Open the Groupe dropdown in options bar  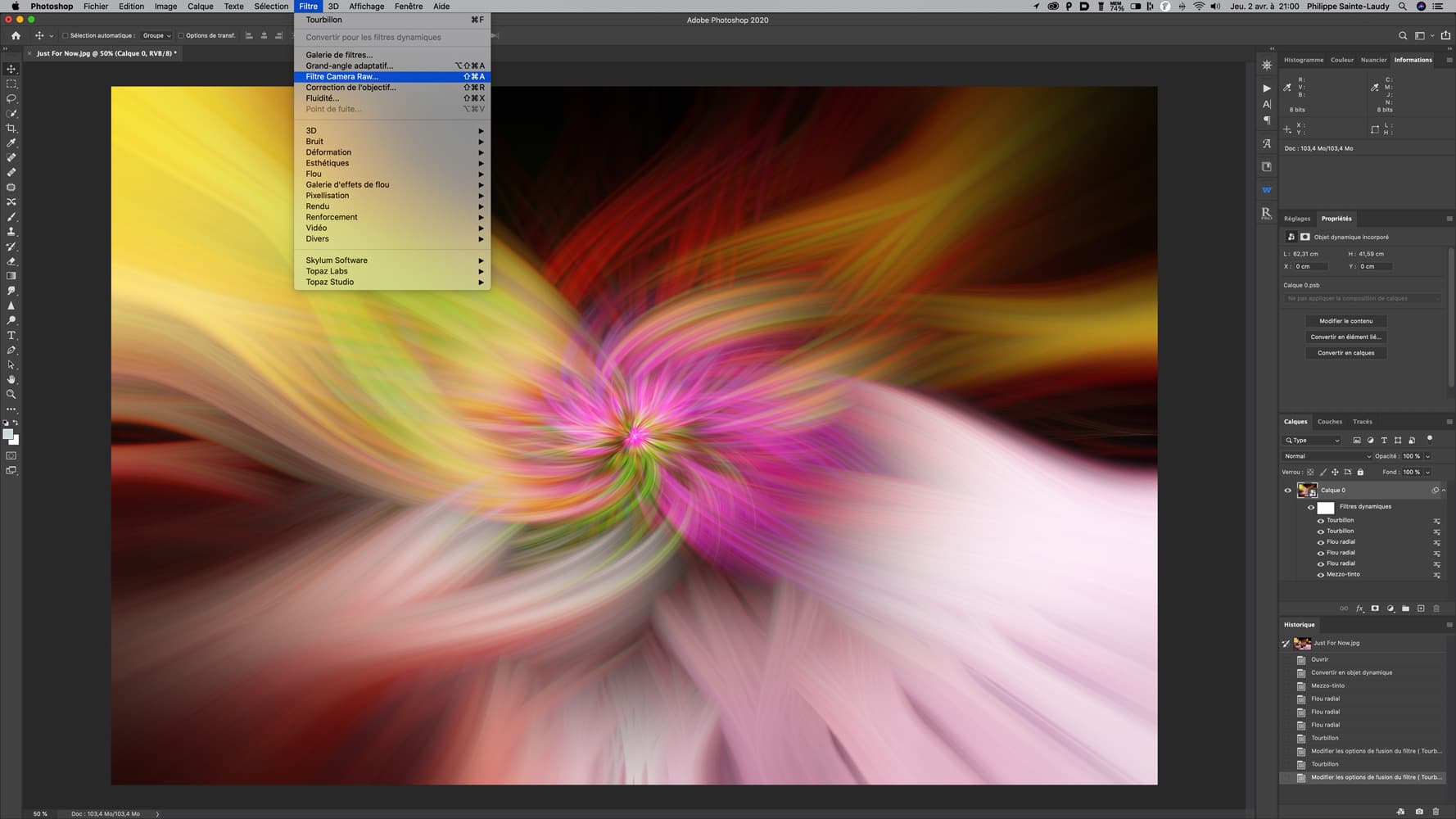tap(156, 36)
